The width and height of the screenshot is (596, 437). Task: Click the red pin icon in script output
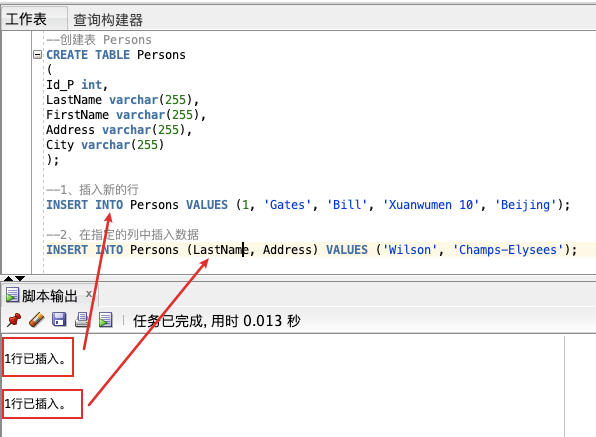14,320
